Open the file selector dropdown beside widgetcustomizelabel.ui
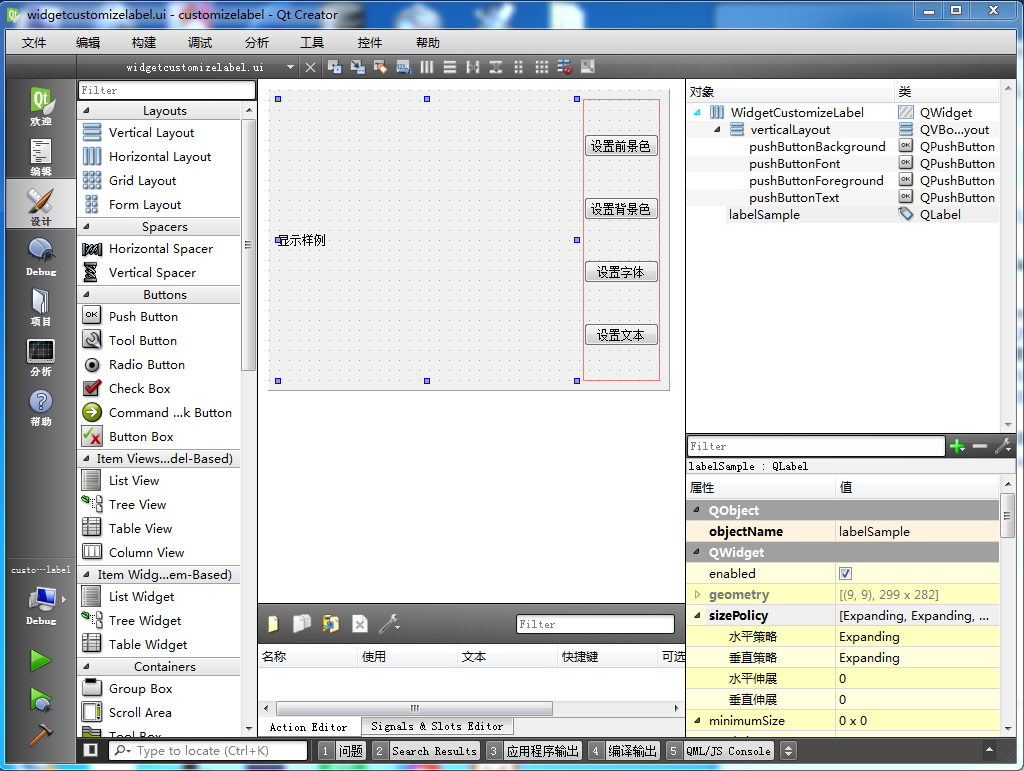The width and height of the screenshot is (1024, 771). [288, 67]
